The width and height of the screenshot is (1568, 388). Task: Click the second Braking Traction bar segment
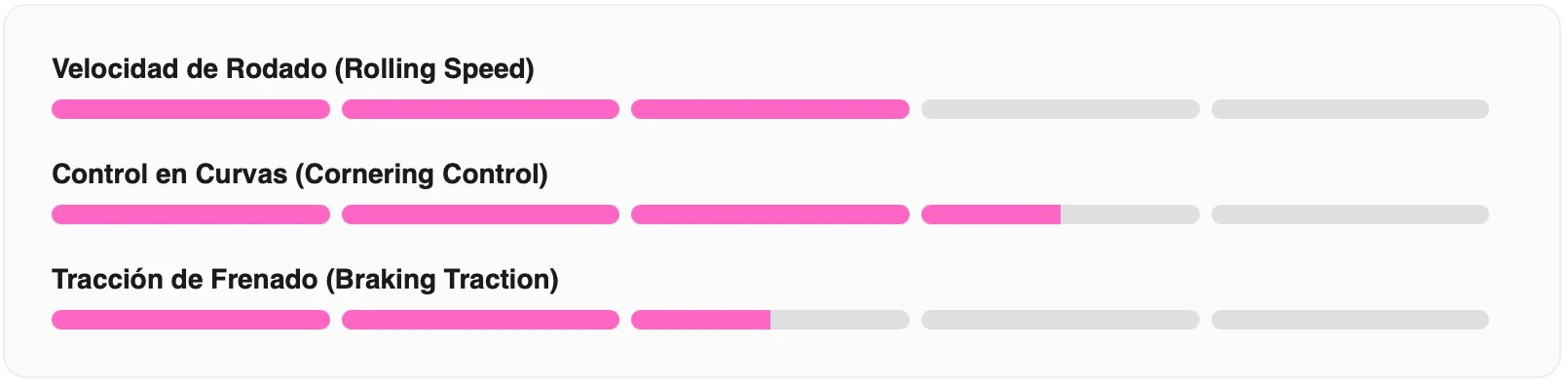[480, 320]
